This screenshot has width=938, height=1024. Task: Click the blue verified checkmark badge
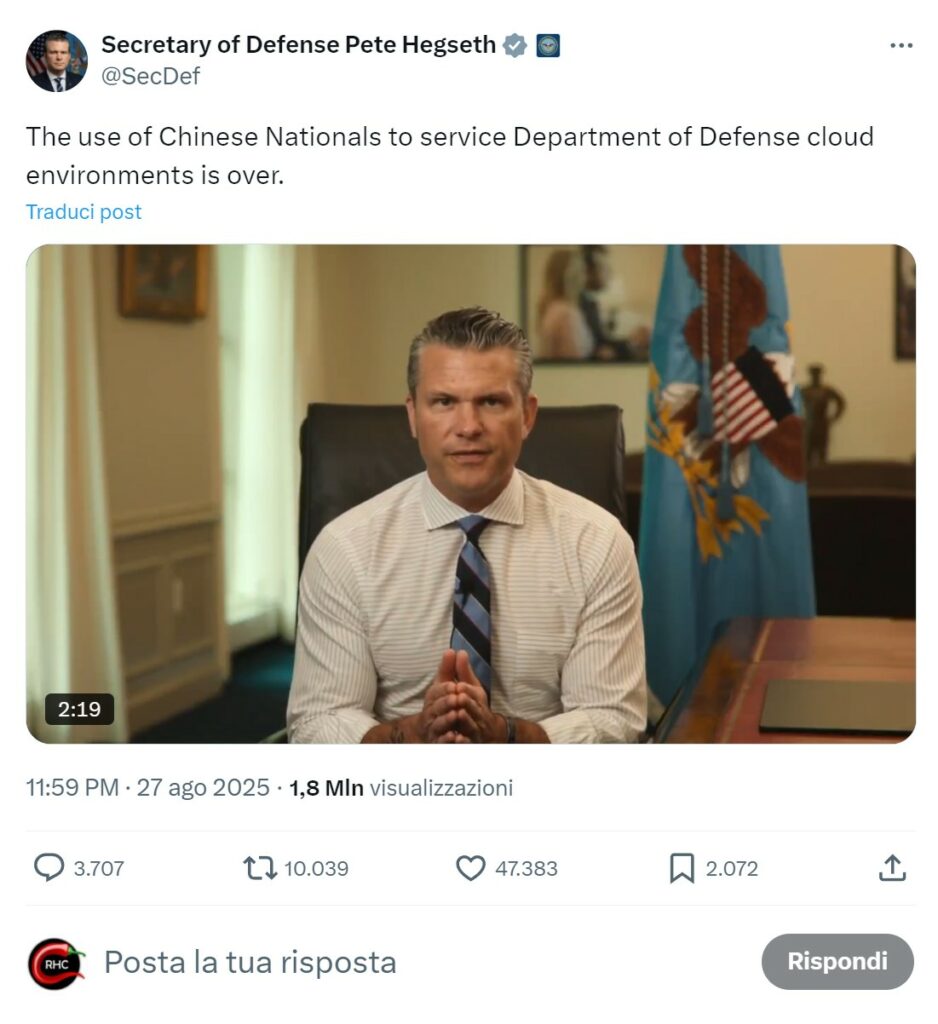click(x=515, y=45)
